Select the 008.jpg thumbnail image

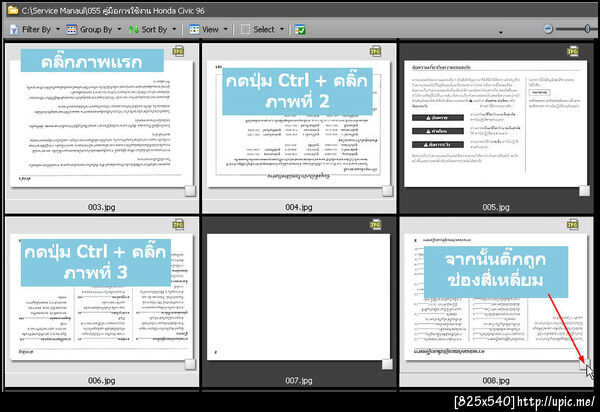tap(496, 297)
